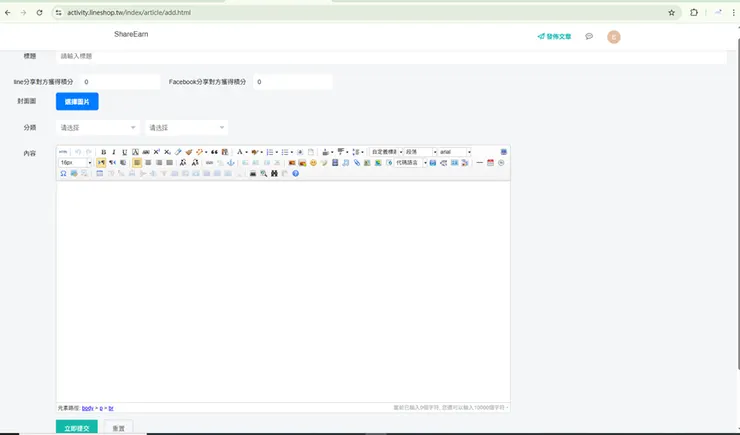740x435 pixels.
Task: Toggle underline formatting
Action: coord(125,152)
